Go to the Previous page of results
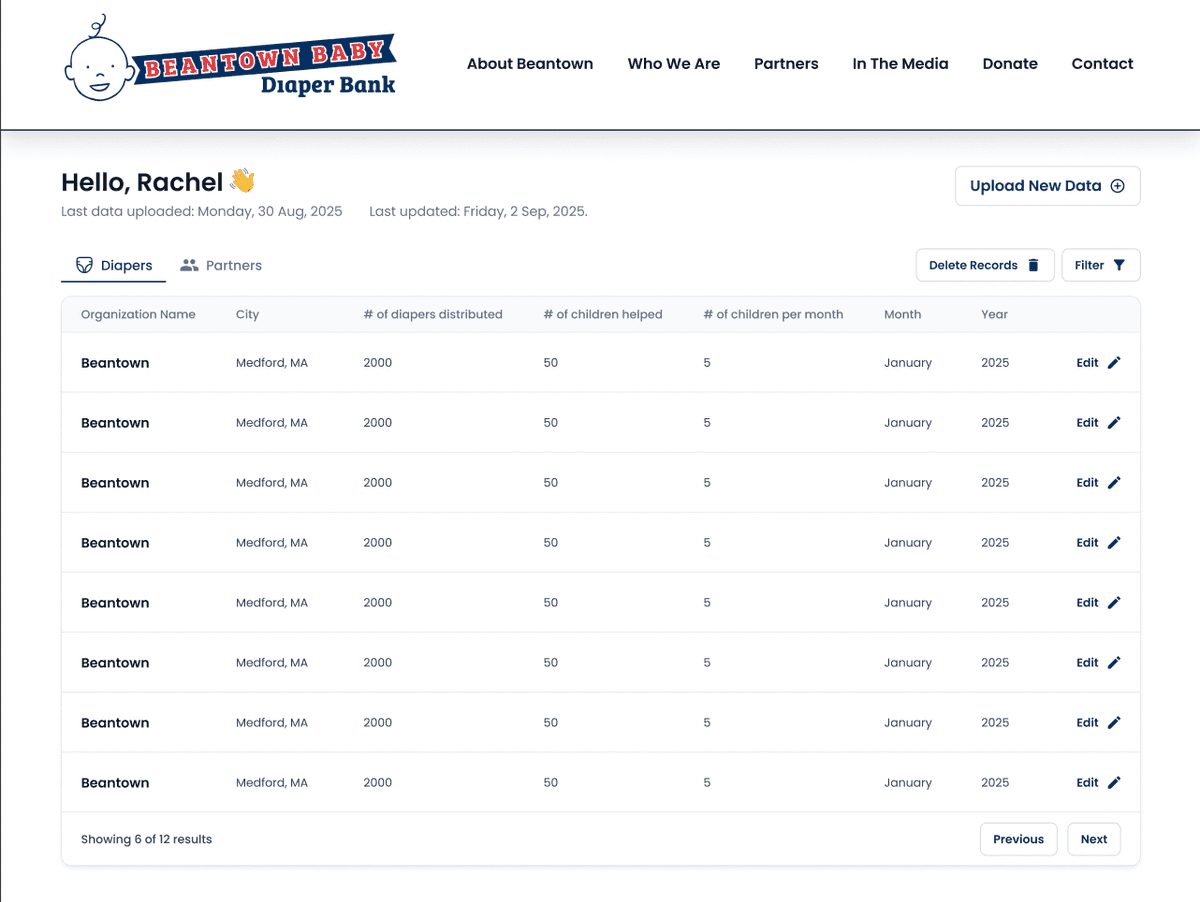 [x=1018, y=839]
